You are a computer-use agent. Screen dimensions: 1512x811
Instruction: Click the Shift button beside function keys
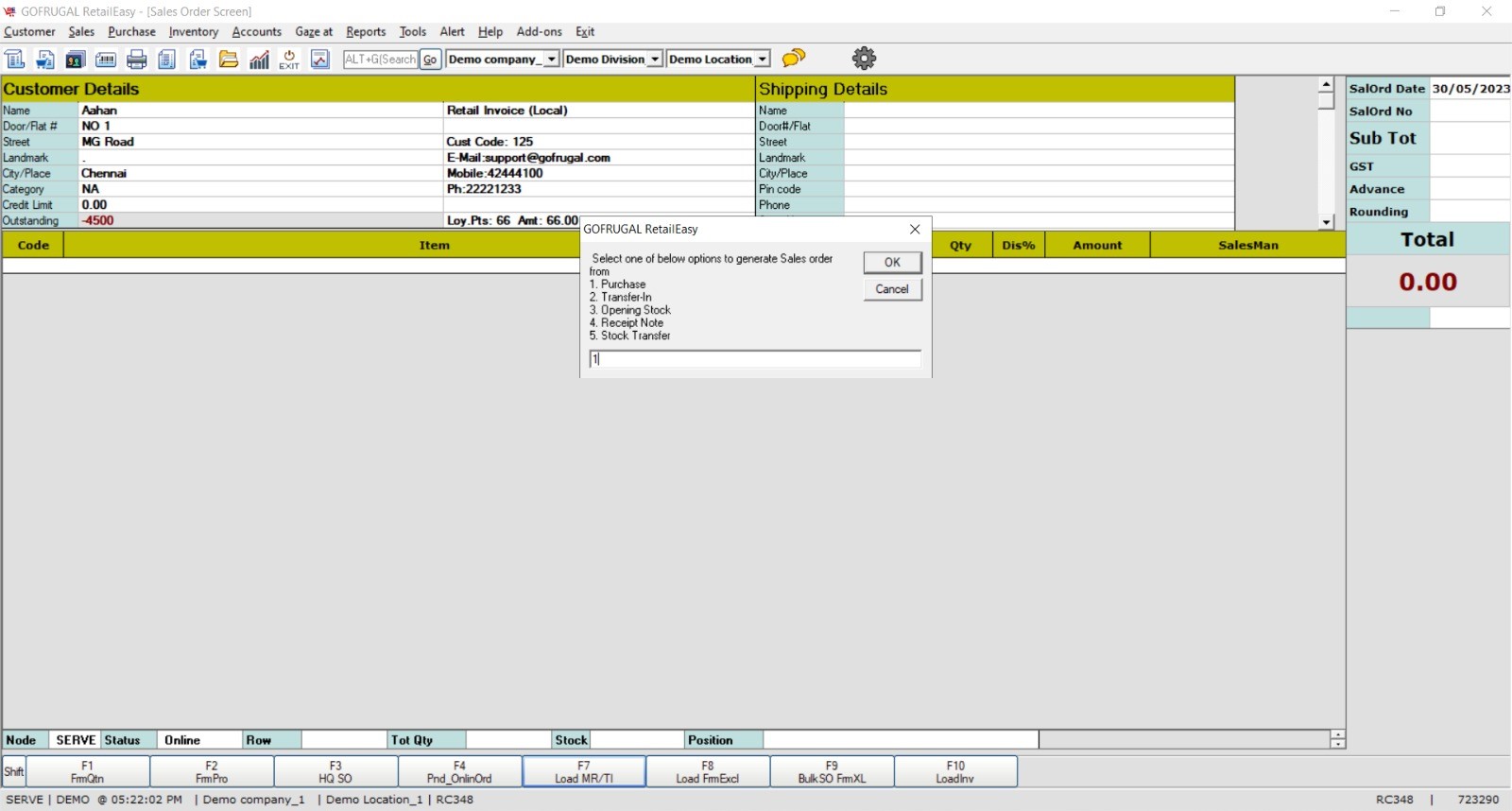point(14,771)
